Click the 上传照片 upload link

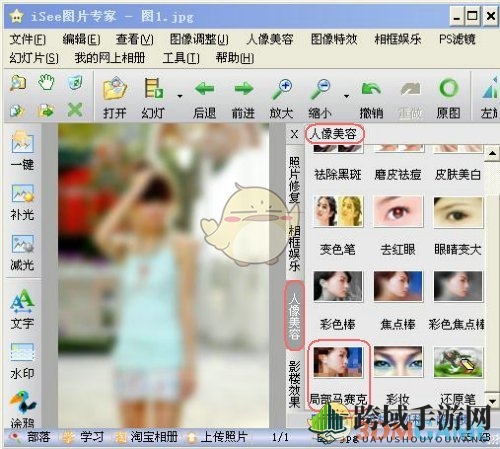[x=218, y=437]
